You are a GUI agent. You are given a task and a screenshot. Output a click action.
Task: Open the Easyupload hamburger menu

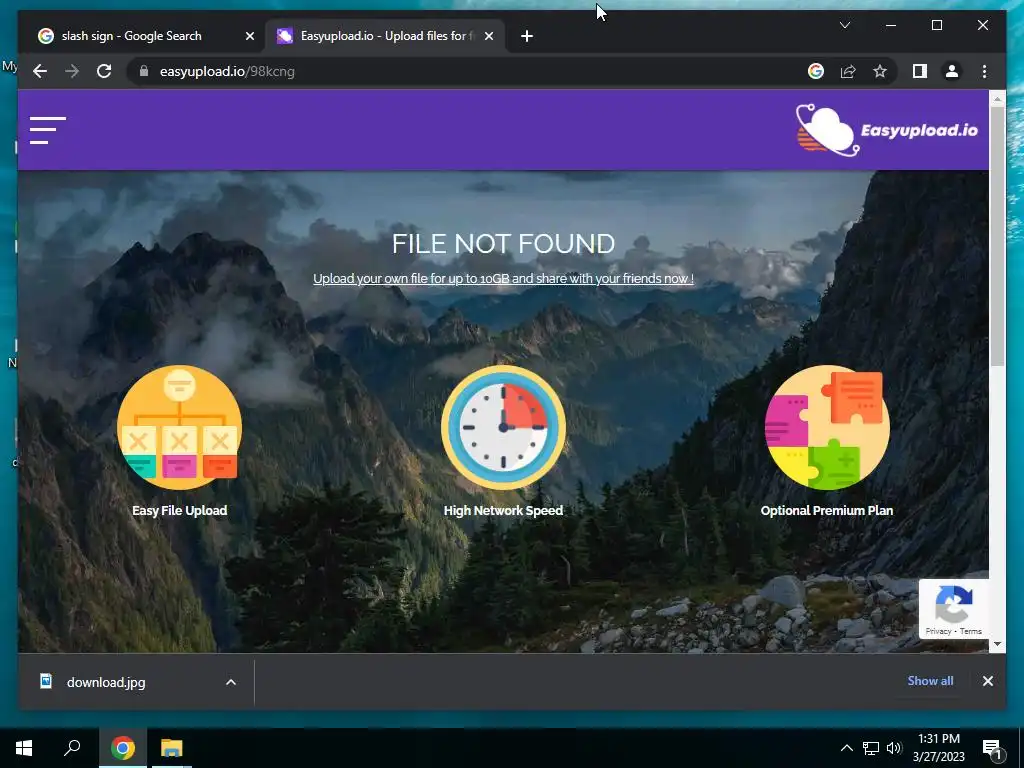48,130
